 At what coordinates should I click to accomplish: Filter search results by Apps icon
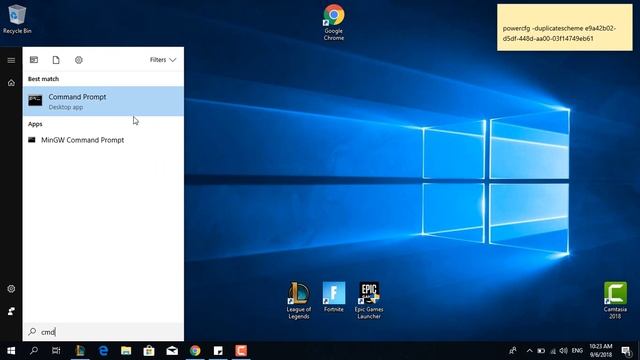pos(34,60)
